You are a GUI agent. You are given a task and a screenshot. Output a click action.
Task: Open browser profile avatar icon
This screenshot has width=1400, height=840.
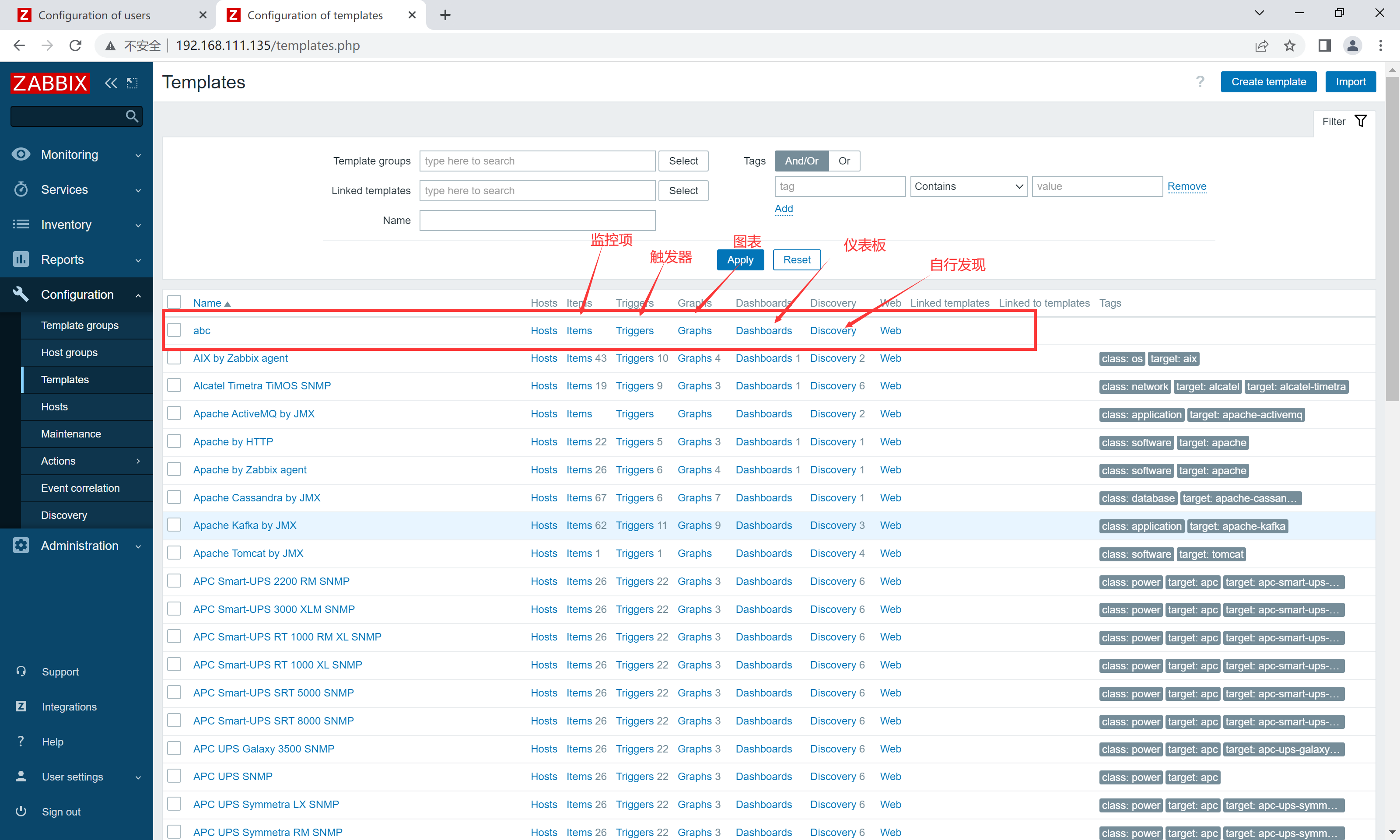1352,45
